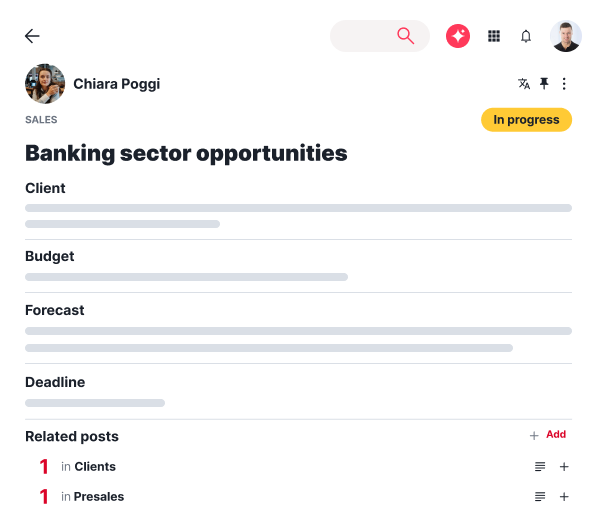Click the translate icon

pyautogui.click(x=524, y=84)
